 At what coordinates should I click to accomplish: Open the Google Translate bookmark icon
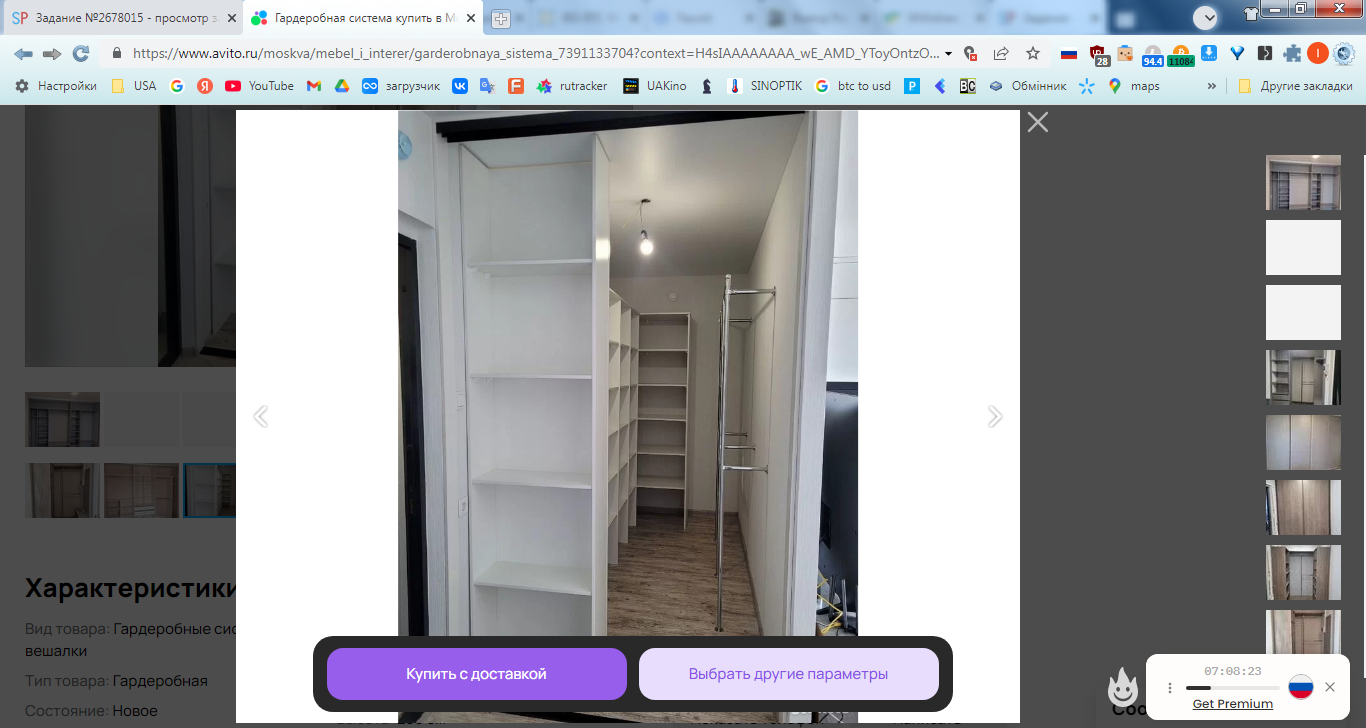click(x=488, y=86)
